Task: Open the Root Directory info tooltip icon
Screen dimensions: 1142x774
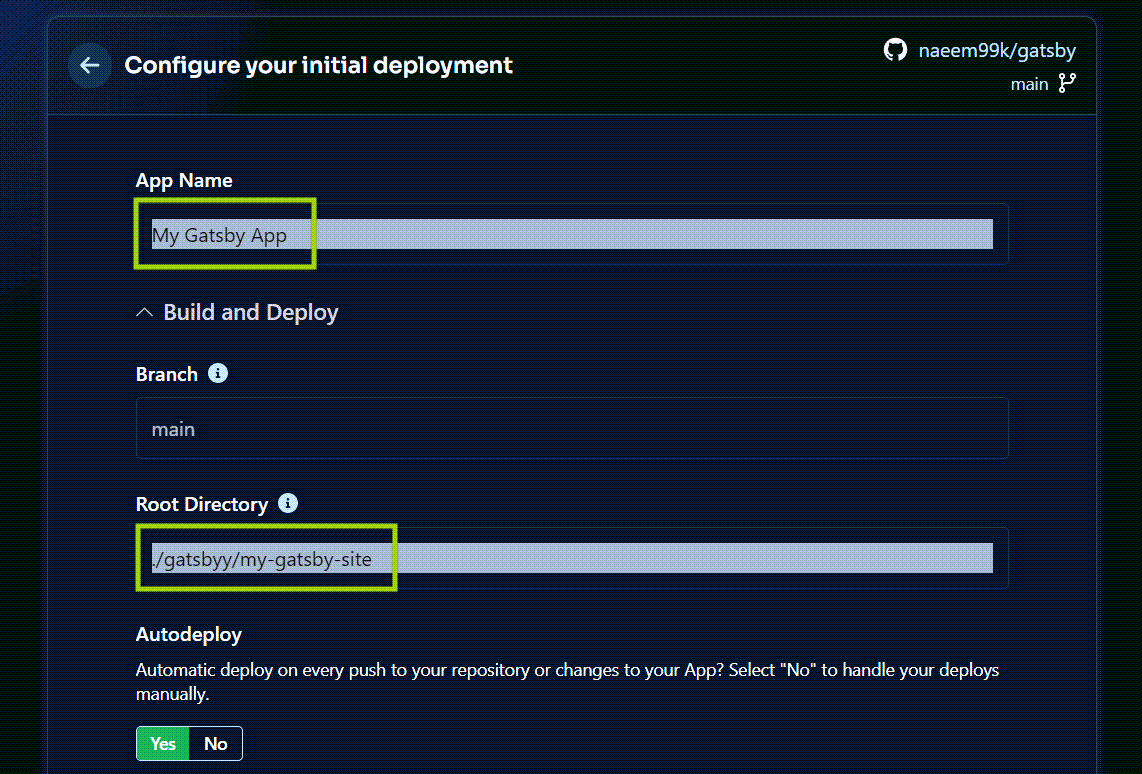Action: tap(287, 503)
